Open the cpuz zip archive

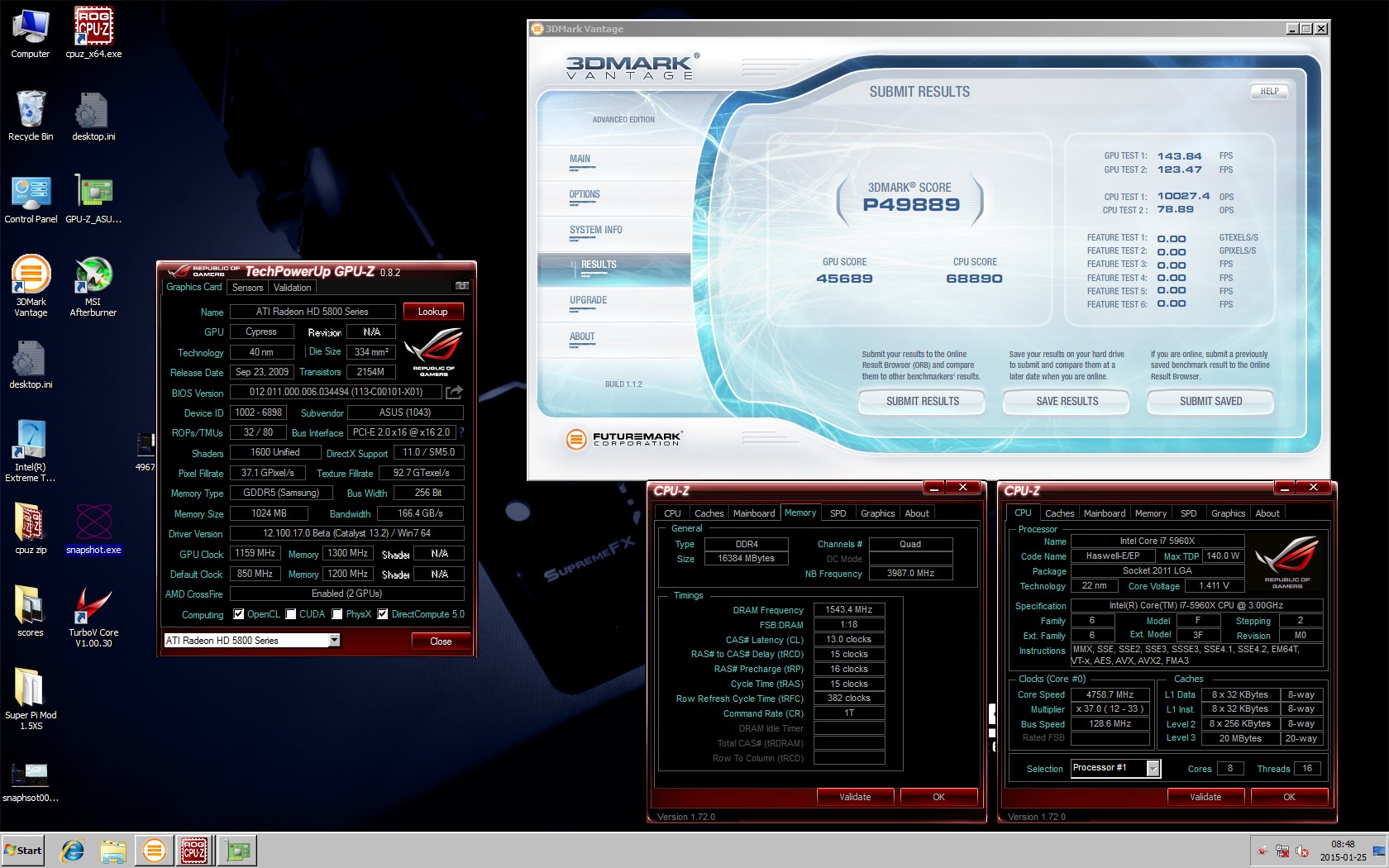click(x=31, y=529)
